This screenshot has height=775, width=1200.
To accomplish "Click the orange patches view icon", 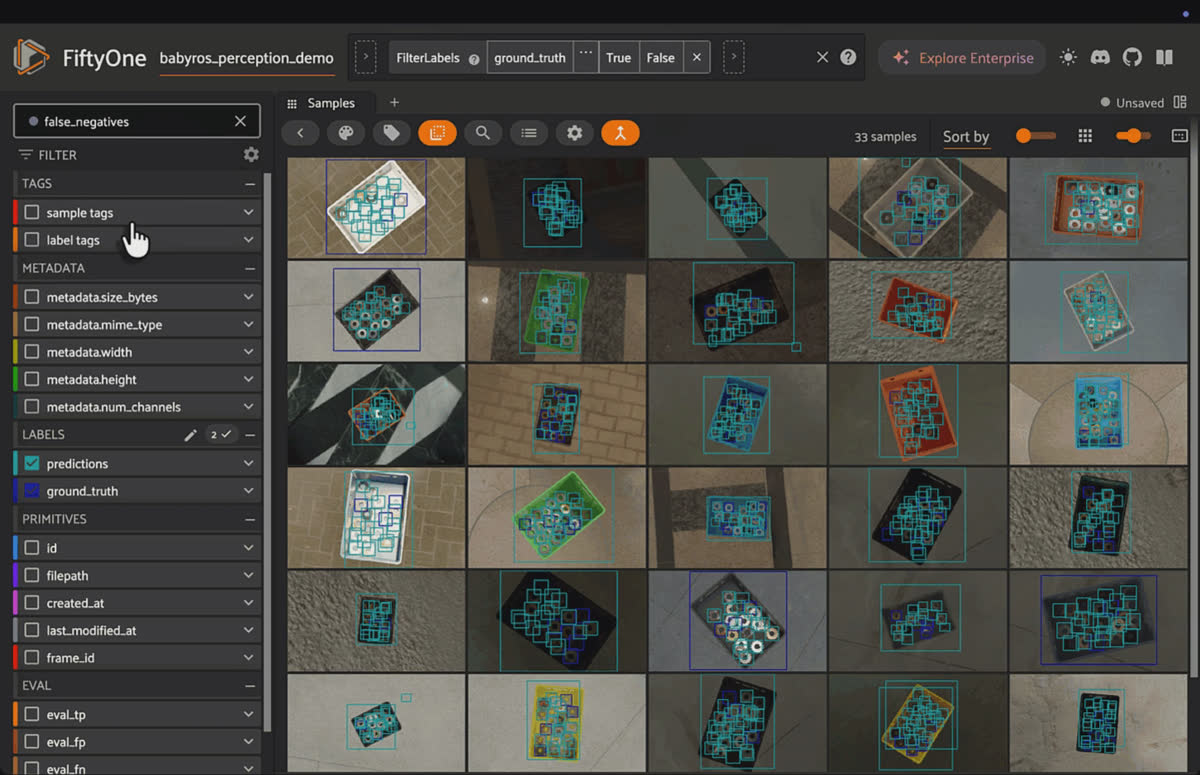I will coord(437,133).
